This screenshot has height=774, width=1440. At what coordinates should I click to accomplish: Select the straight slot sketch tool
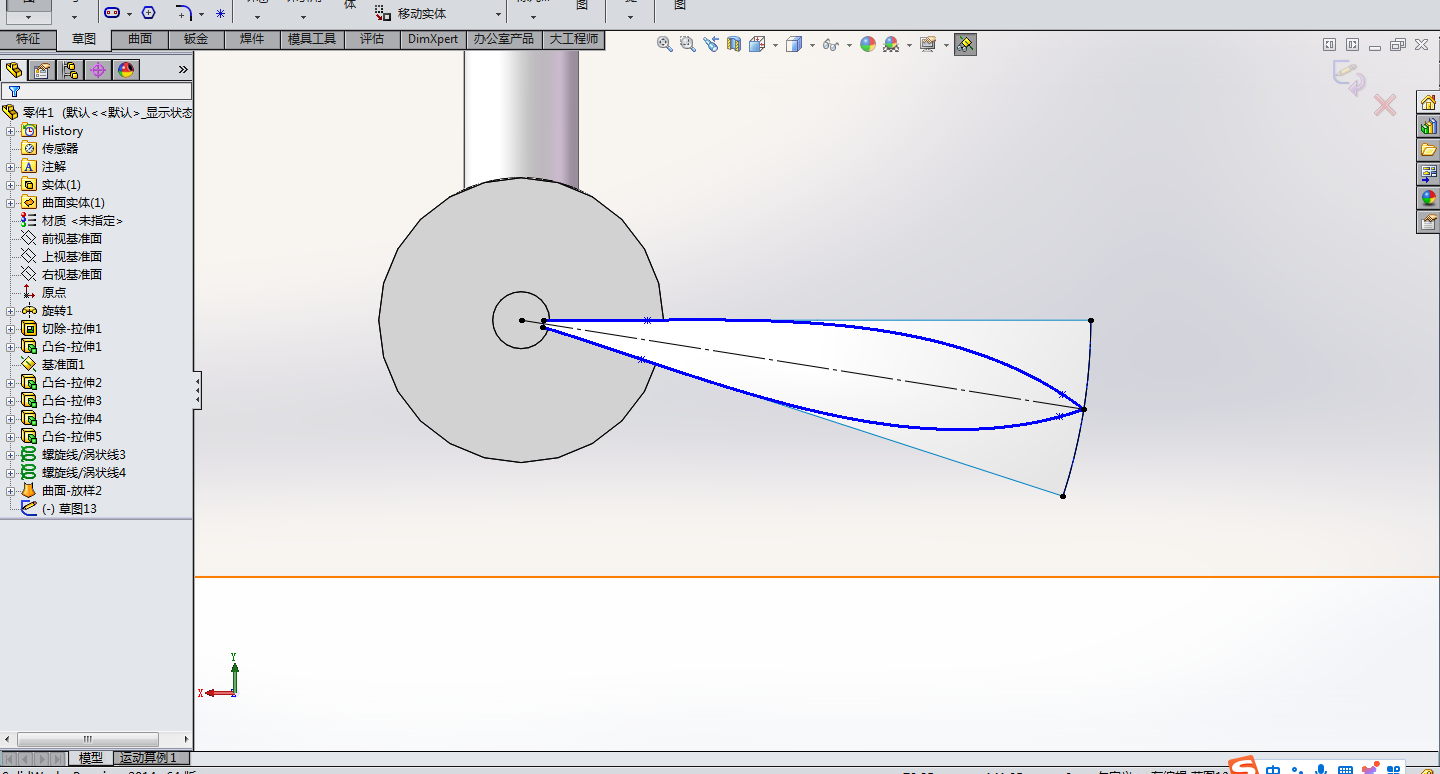click(112, 13)
